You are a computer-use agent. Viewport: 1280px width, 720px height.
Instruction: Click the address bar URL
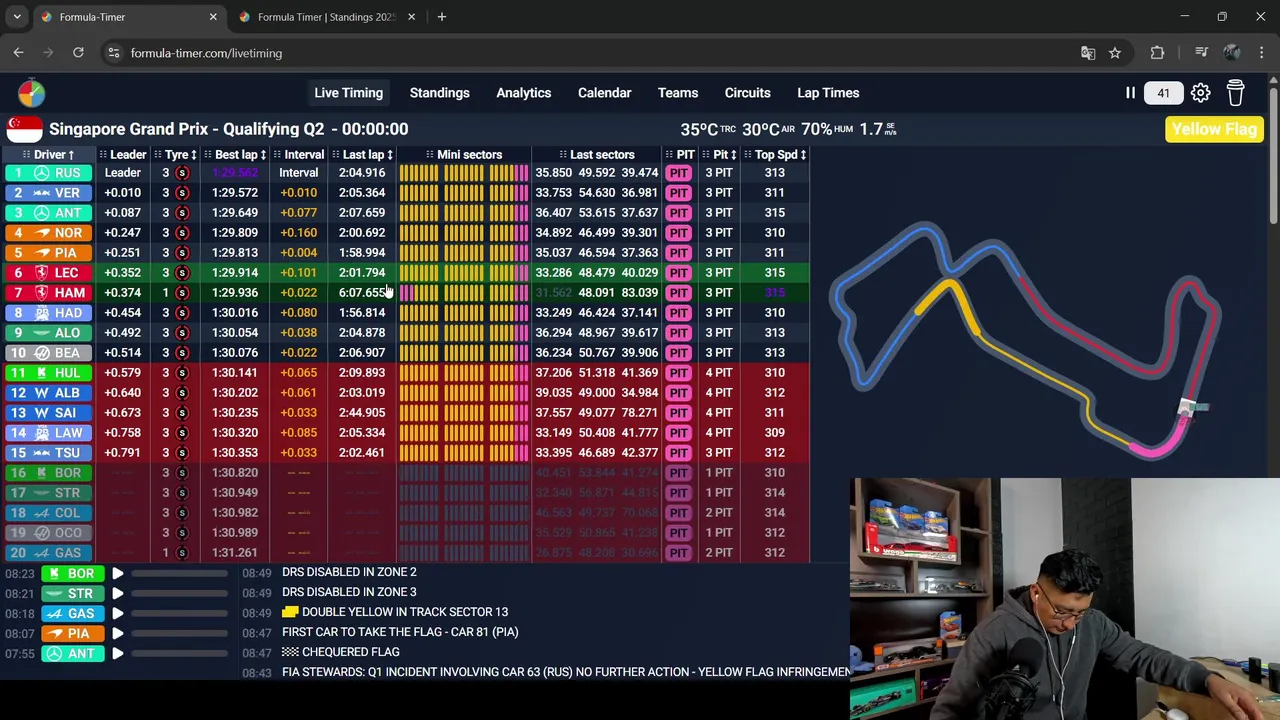click(x=206, y=53)
